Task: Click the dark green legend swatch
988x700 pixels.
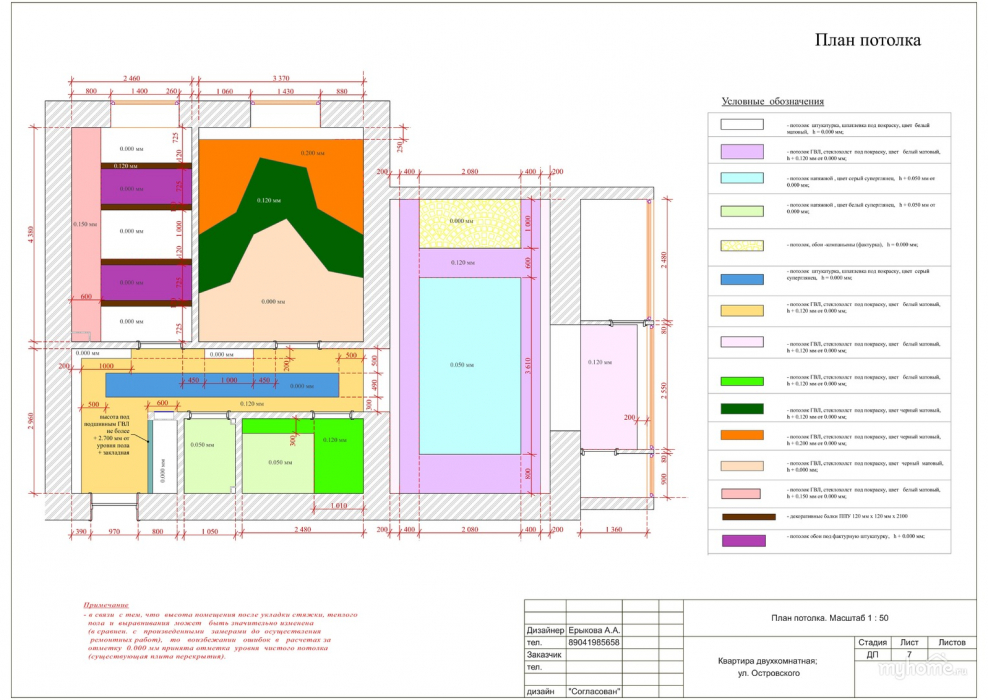Action: (741, 409)
